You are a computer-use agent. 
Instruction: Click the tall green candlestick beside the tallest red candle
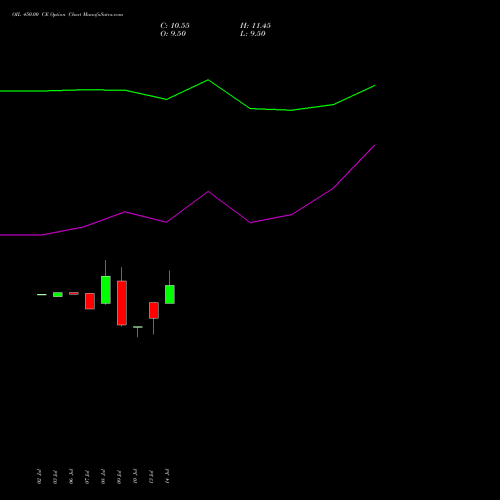click(106, 290)
